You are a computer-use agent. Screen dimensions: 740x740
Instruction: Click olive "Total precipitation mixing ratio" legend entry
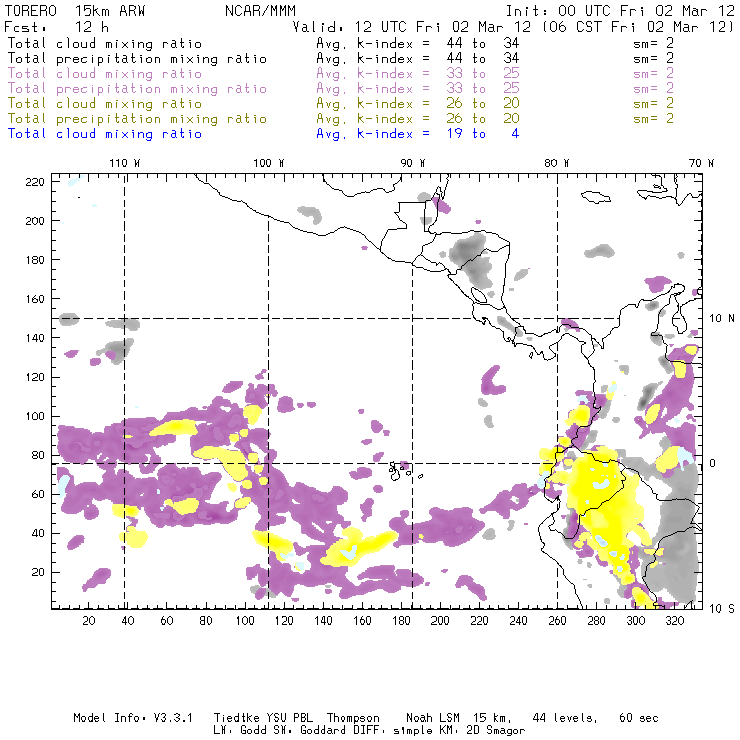tap(137, 119)
